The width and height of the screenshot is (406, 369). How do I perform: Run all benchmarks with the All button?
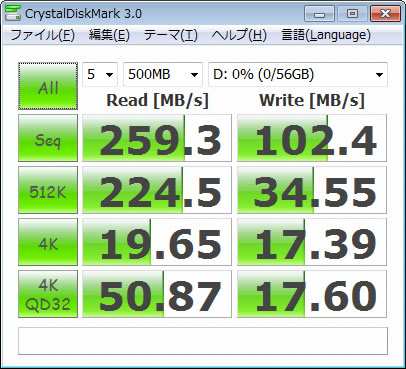48,86
